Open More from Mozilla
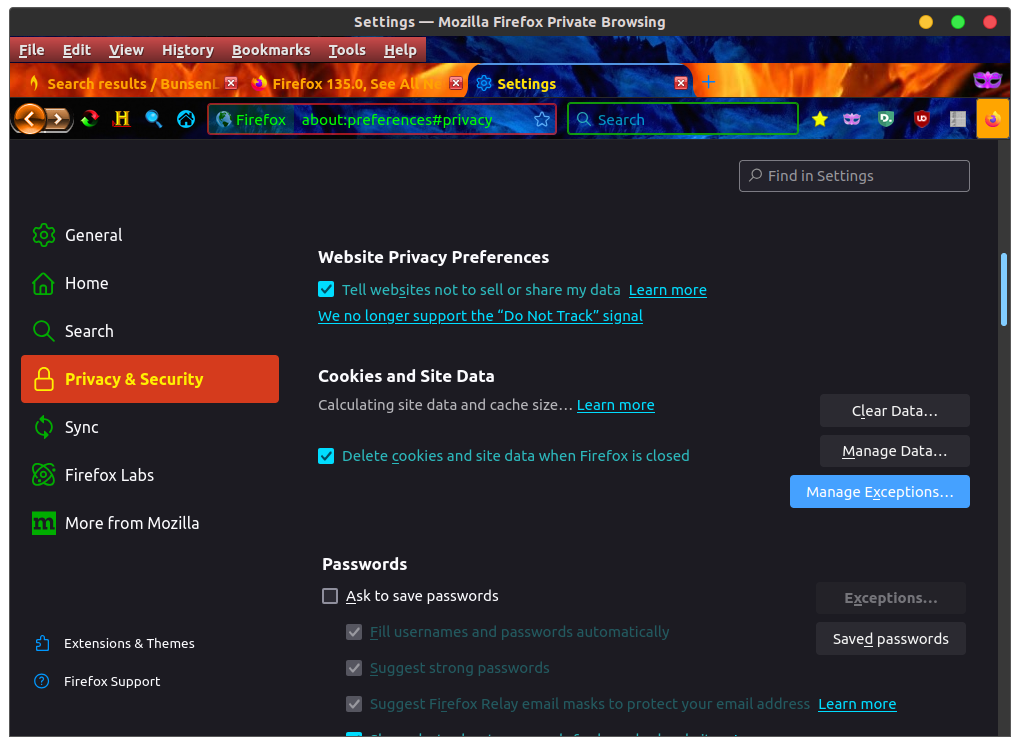 coord(150,523)
